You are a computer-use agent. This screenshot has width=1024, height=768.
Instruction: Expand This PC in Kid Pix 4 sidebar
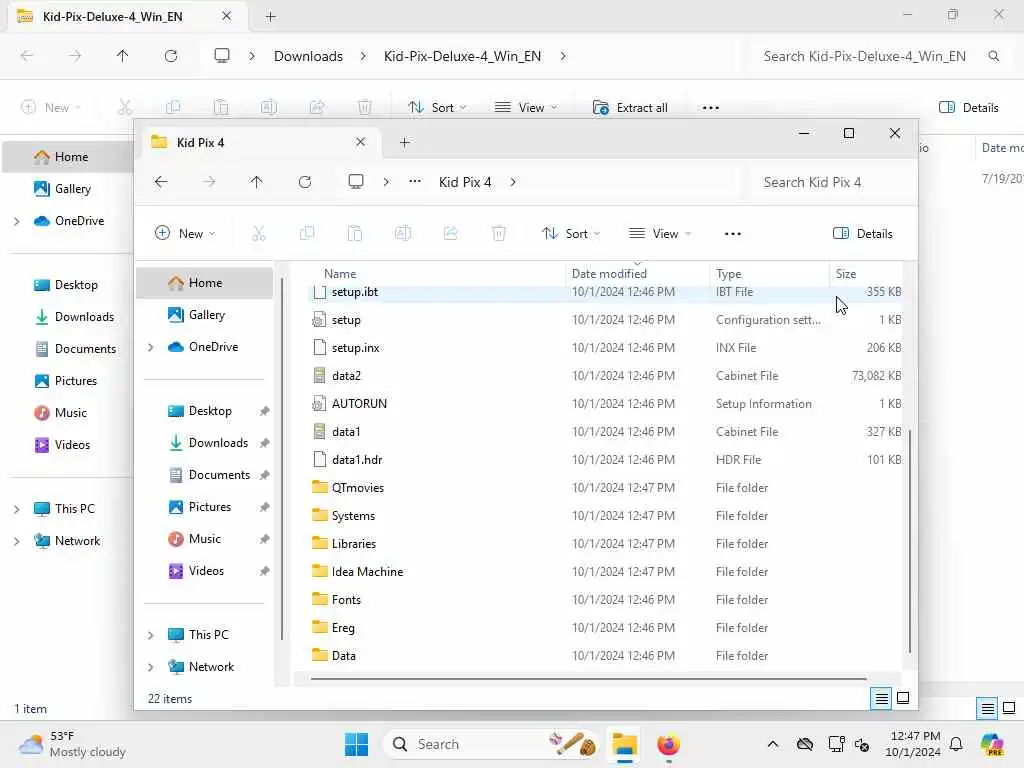[x=151, y=635]
